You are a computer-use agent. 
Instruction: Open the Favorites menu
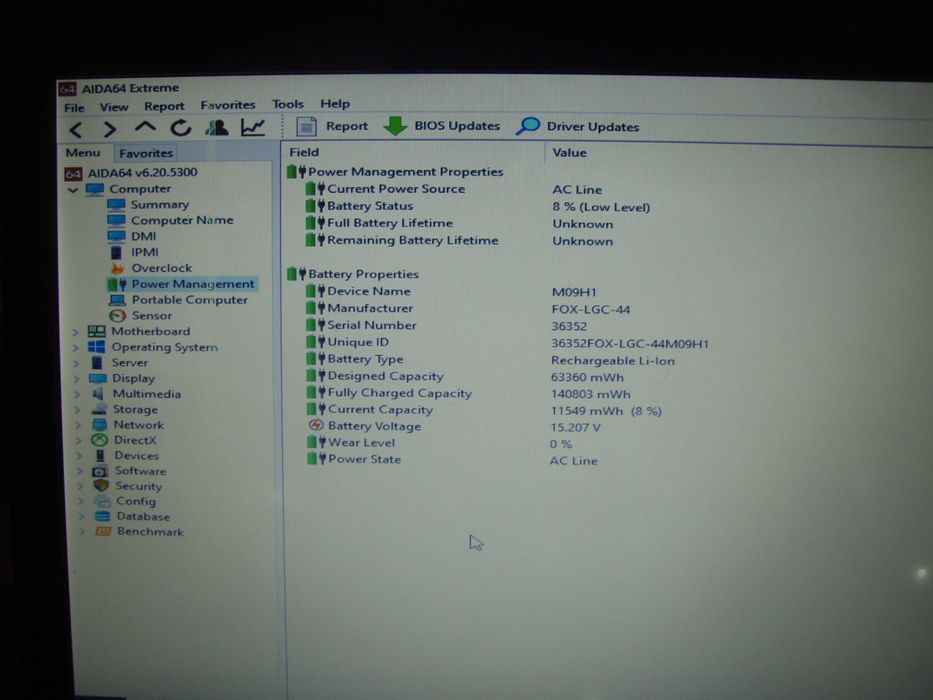tap(228, 105)
